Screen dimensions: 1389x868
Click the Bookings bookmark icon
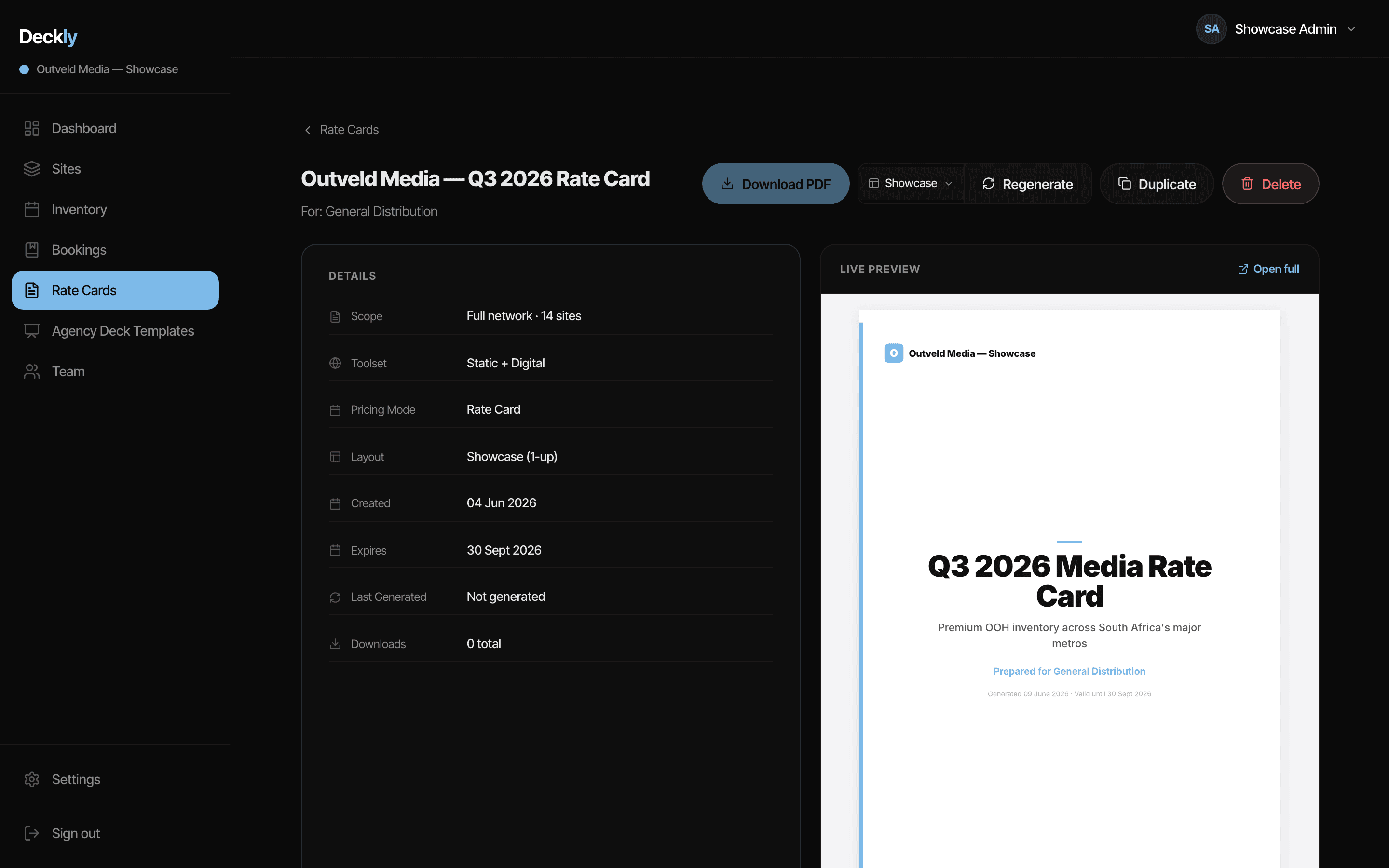31,250
